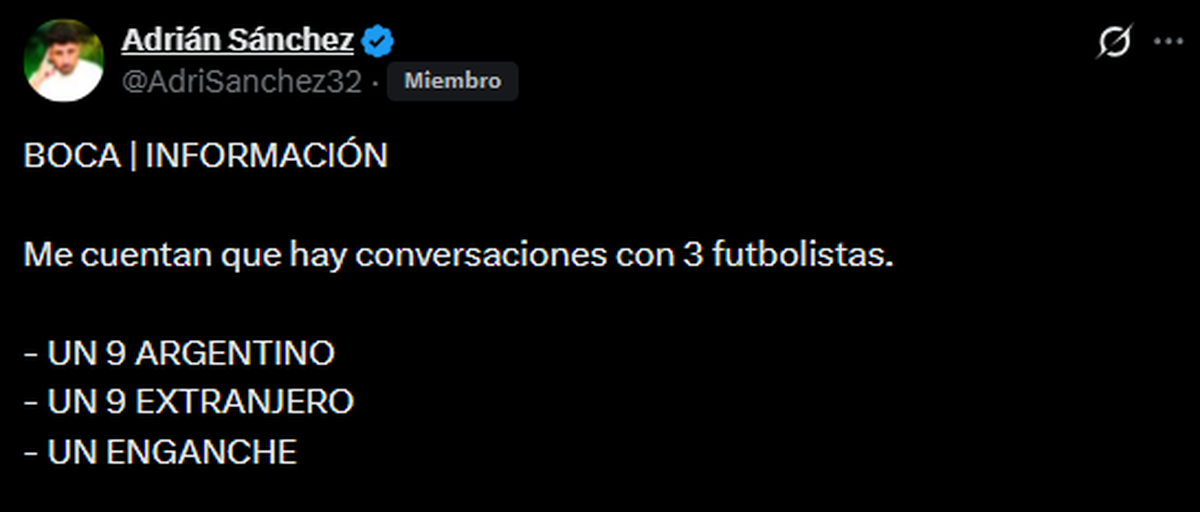Screen dimensions: 1200x512
Task: Open Adrián Sánchez's profile picture
Action: (x=64, y=61)
